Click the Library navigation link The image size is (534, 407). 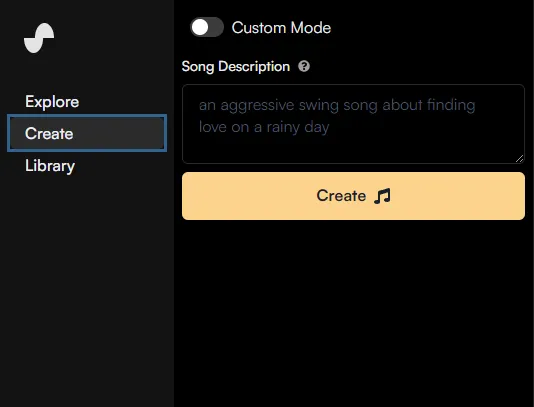tap(50, 166)
